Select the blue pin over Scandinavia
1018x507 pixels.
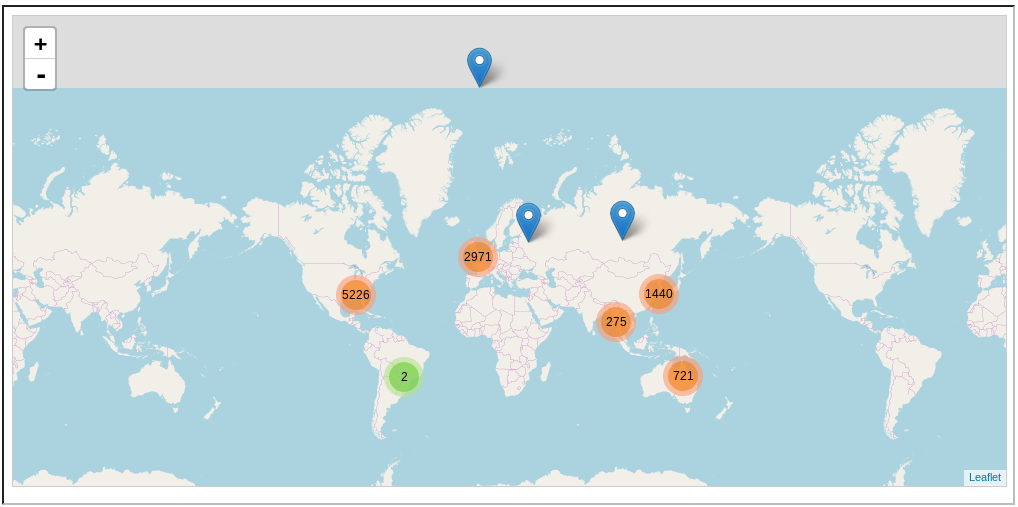[x=528, y=220]
